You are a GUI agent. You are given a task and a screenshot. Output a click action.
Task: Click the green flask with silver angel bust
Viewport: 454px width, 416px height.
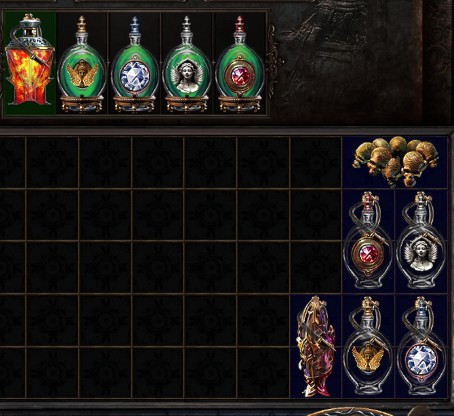187,64
